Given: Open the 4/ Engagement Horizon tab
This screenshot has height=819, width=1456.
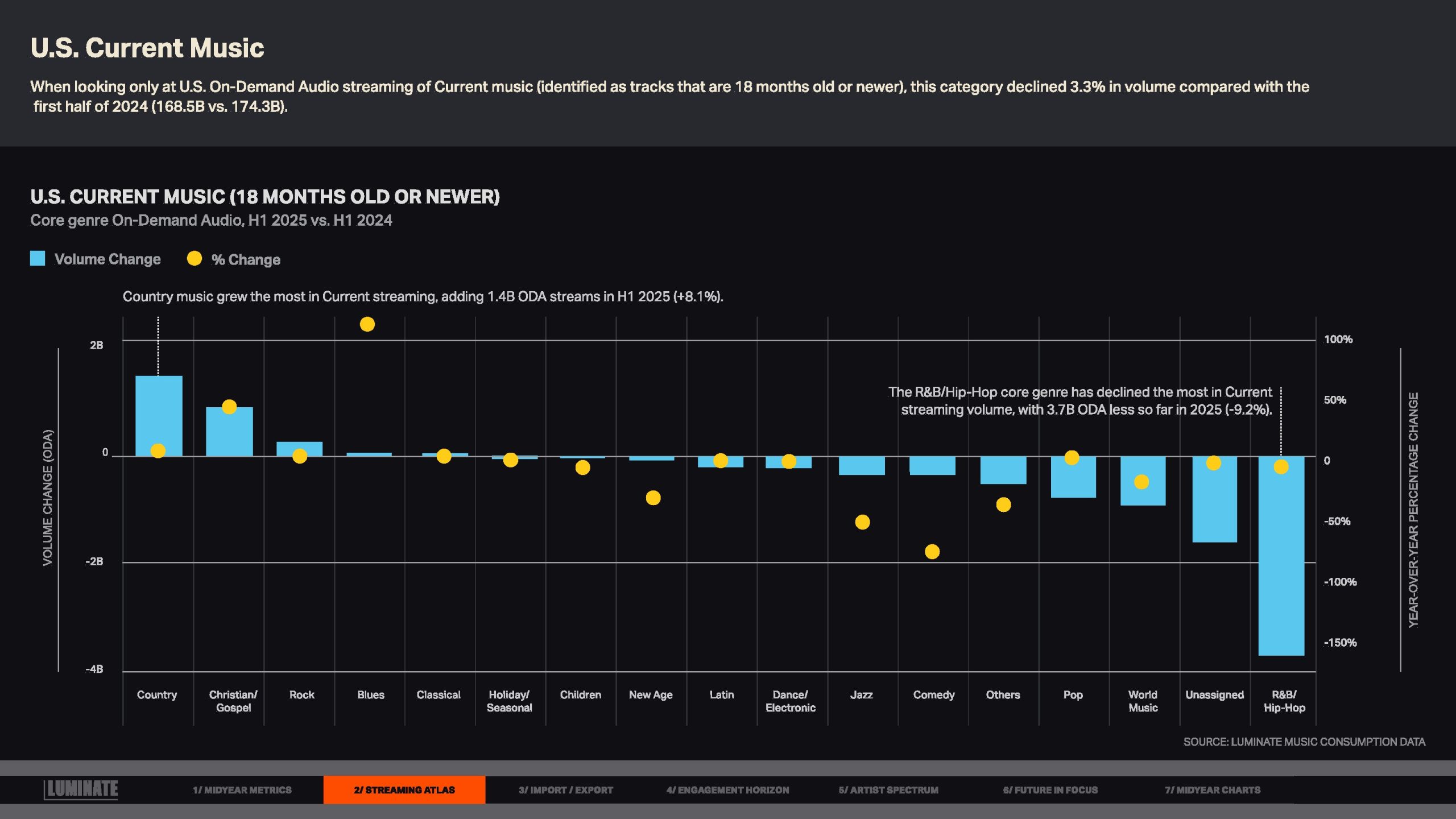Looking at the screenshot, I should click(727, 790).
